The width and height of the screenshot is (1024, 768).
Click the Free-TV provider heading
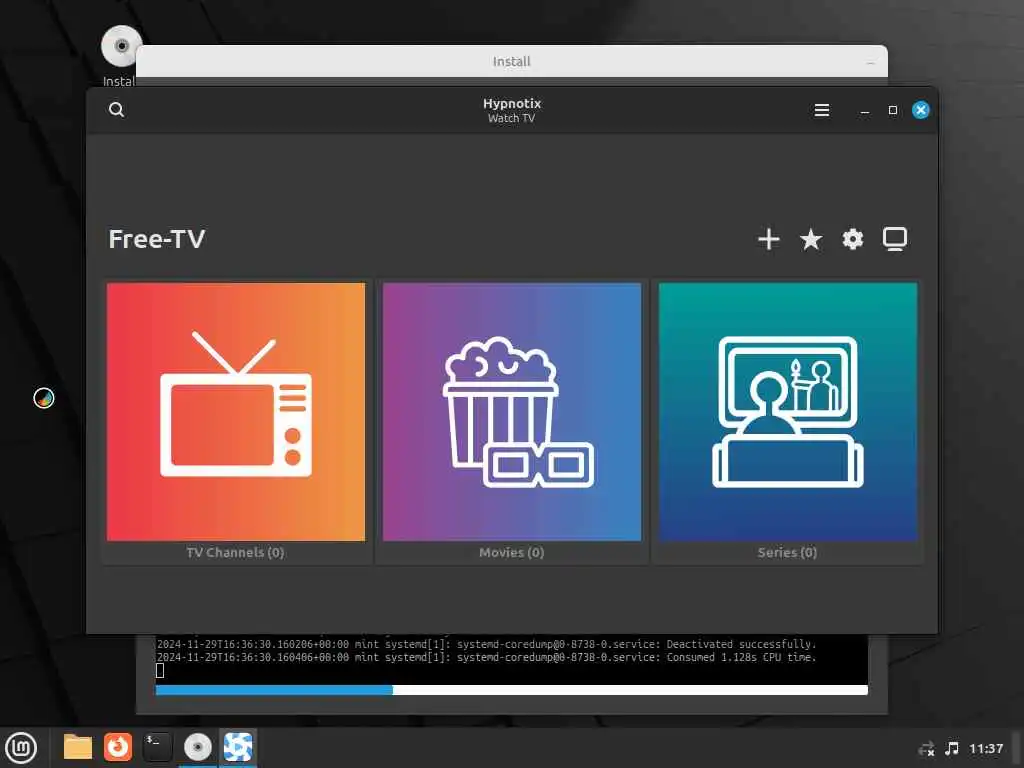[157, 239]
